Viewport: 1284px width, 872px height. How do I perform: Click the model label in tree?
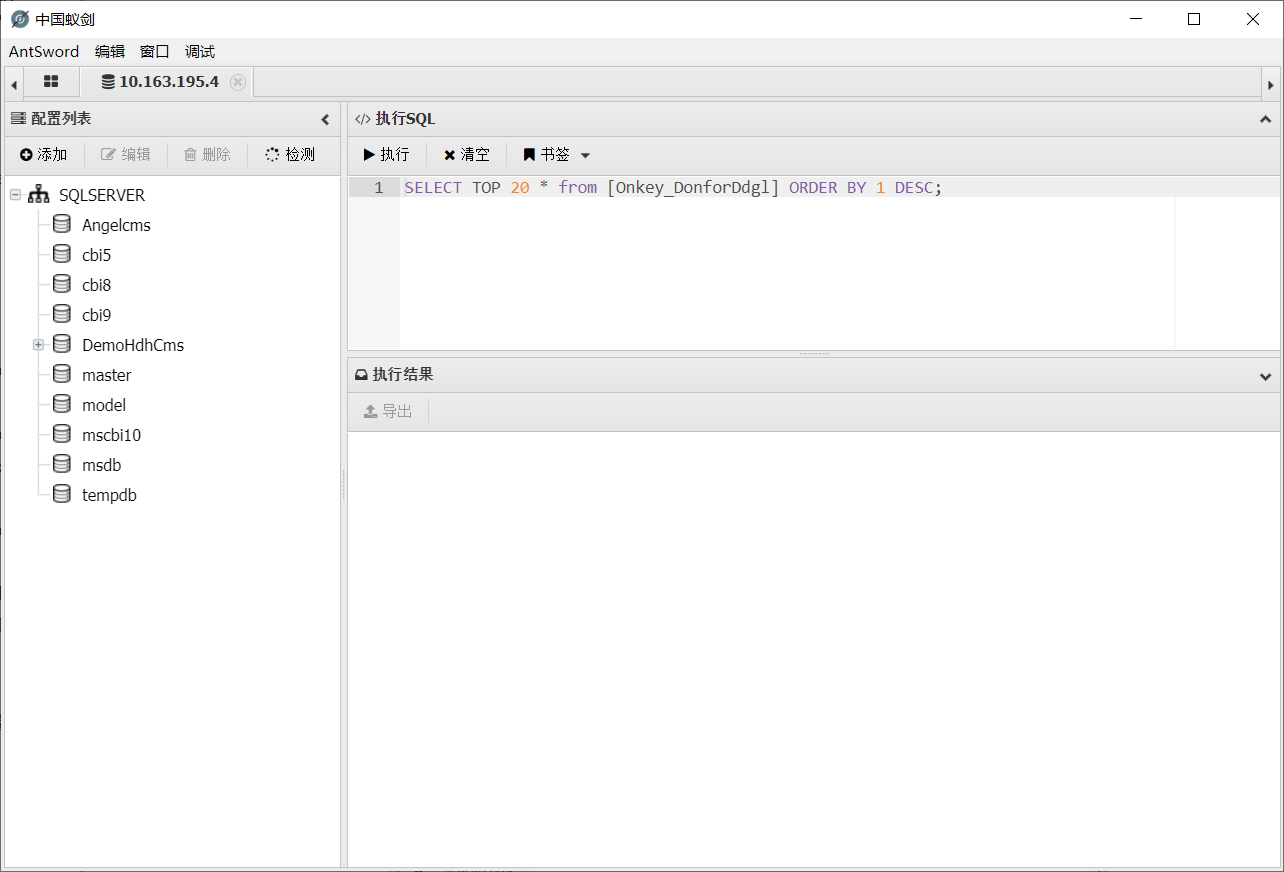click(104, 405)
